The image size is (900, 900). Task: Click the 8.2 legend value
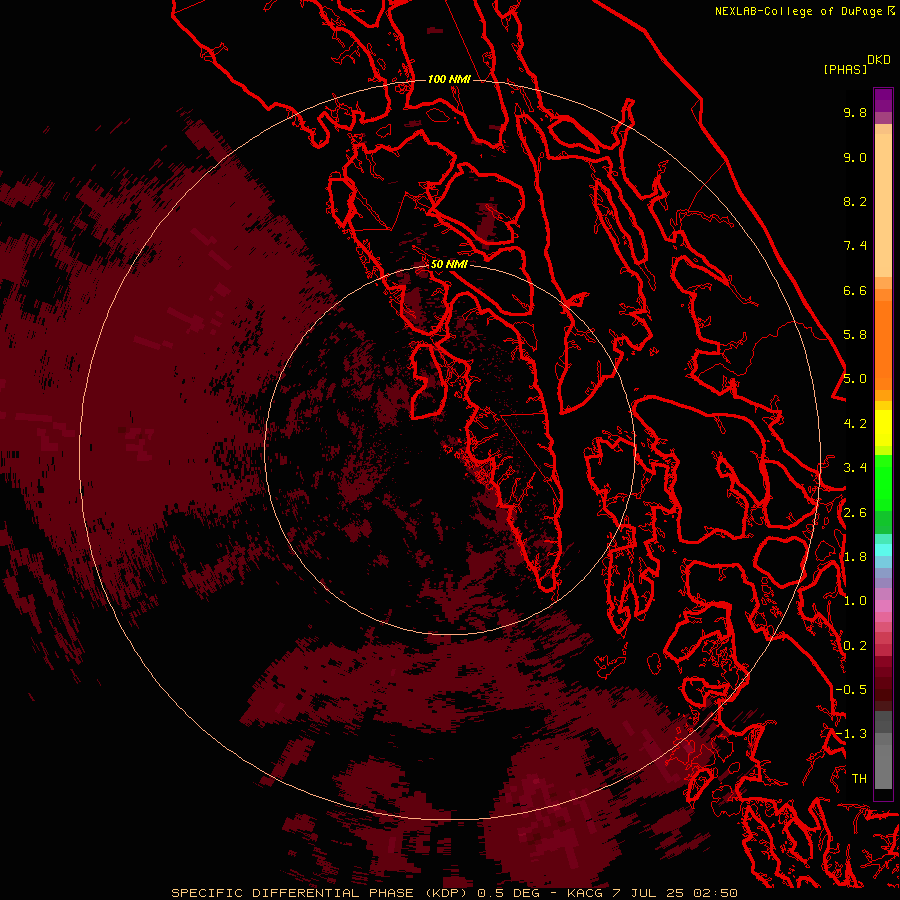(x=855, y=201)
